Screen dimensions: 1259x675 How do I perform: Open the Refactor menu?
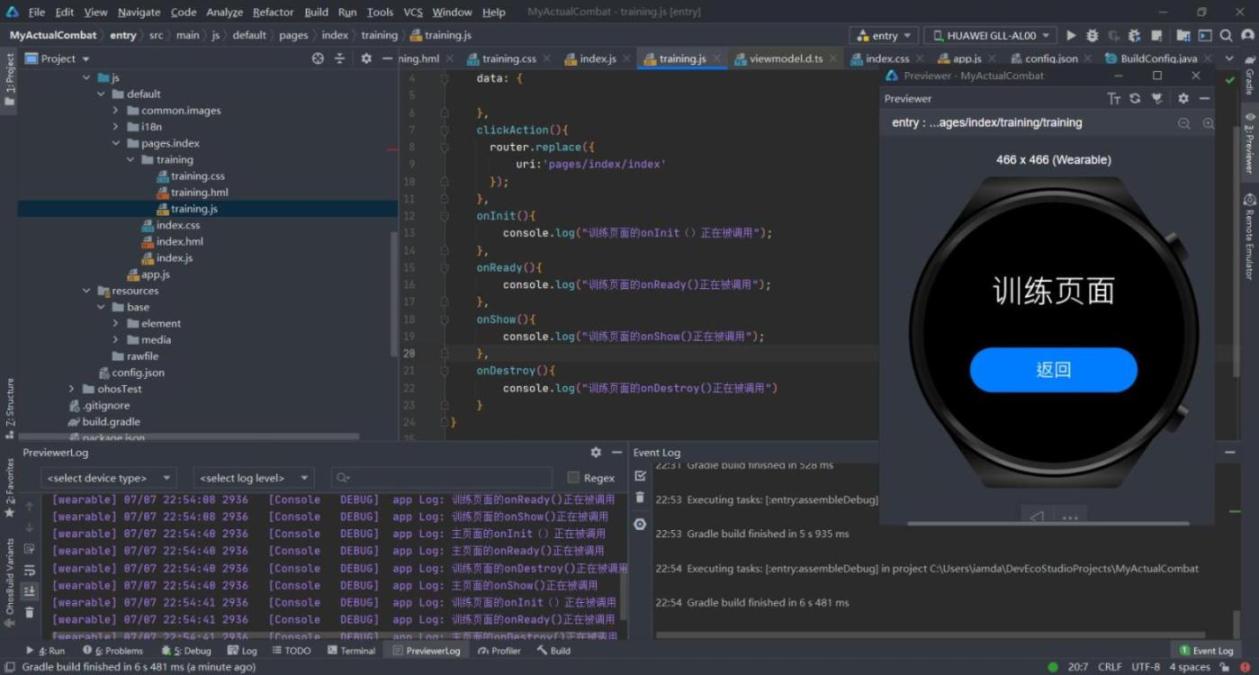pyautogui.click(x=272, y=12)
